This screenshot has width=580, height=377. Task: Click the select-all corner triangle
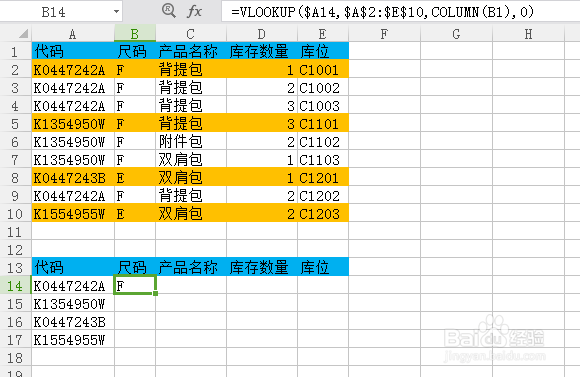point(24,34)
